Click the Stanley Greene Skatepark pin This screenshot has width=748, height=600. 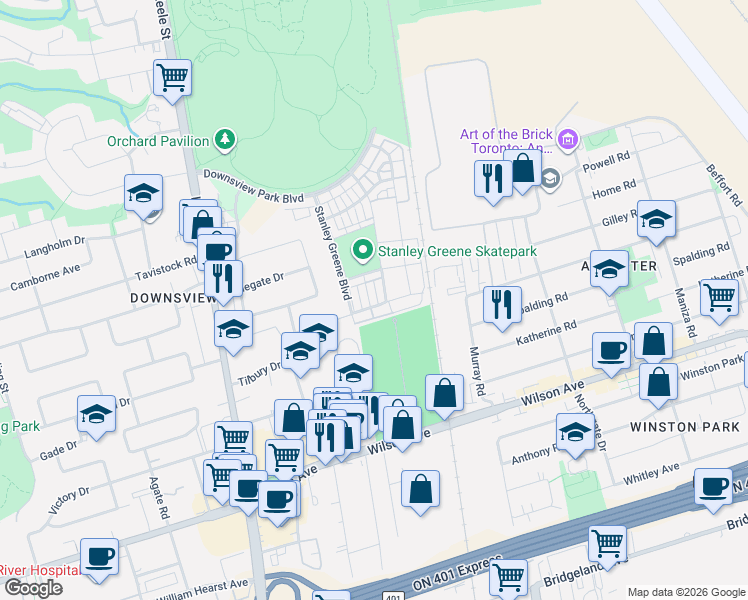coord(363,250)
